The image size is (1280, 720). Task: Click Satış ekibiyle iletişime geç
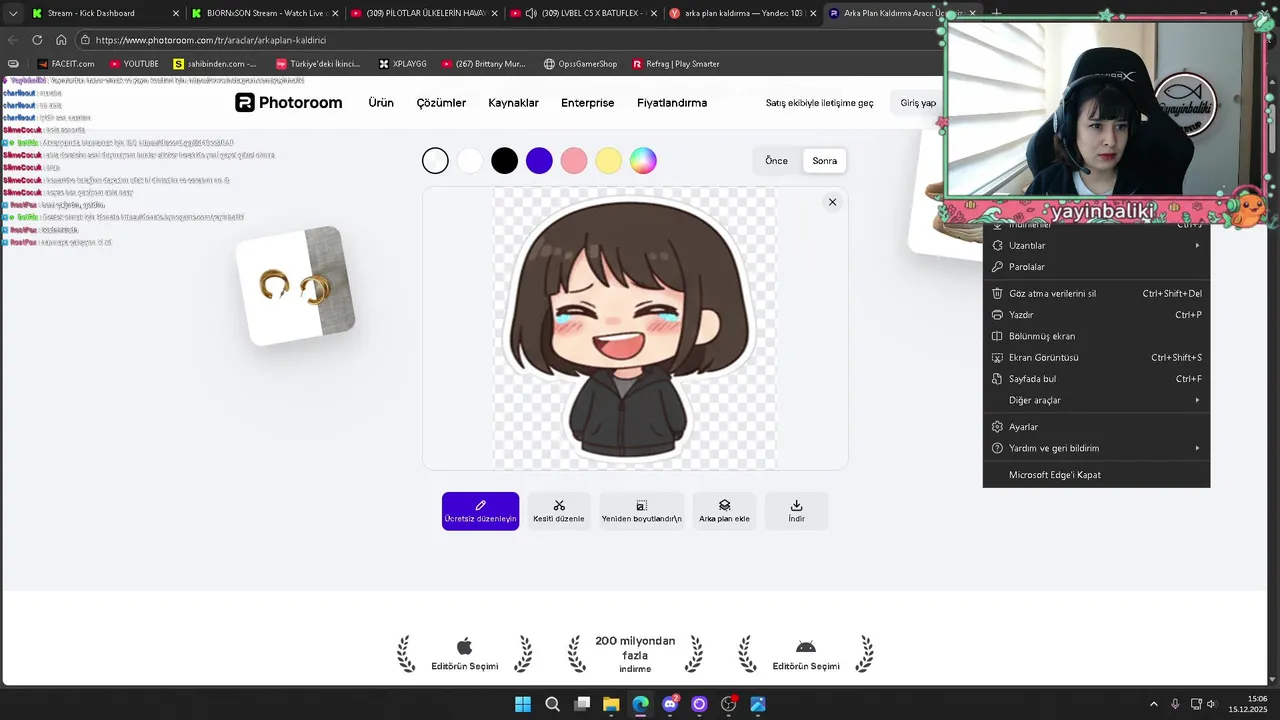pos(819,103)
